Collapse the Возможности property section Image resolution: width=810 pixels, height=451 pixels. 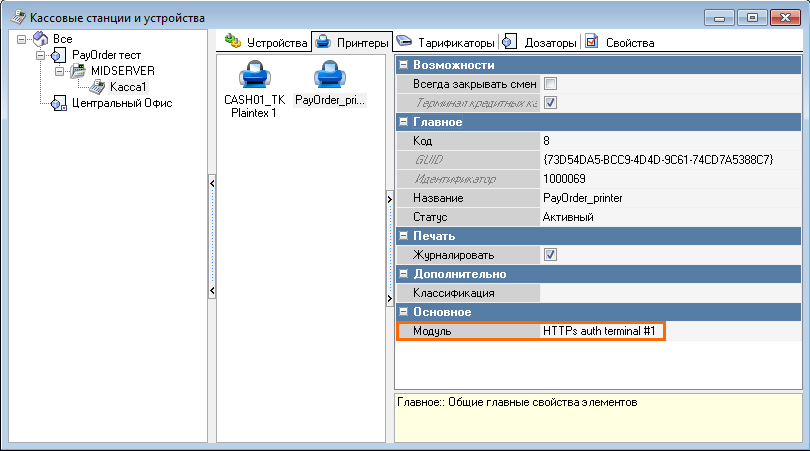pyautogui.click(x=404, y=65)
